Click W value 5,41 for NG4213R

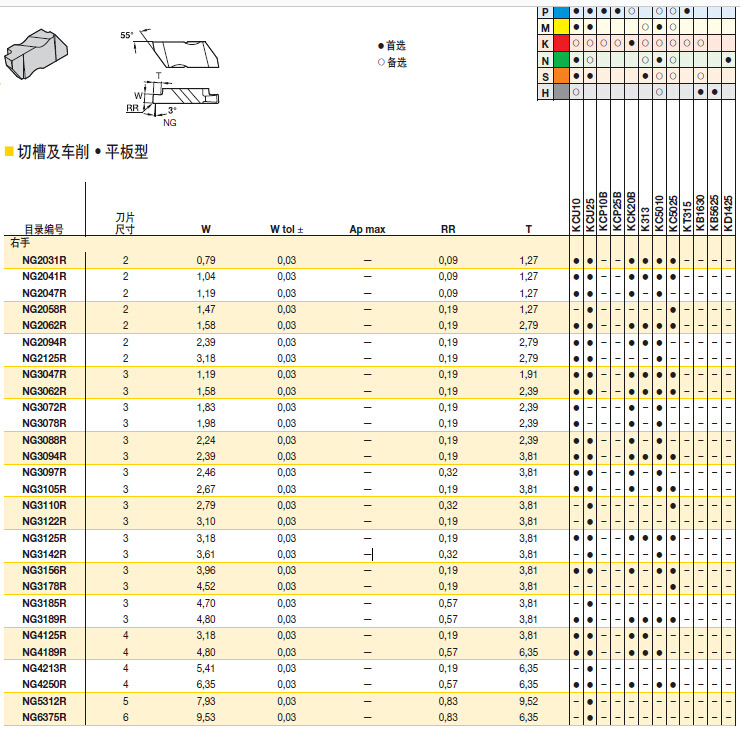coord(206,669)
